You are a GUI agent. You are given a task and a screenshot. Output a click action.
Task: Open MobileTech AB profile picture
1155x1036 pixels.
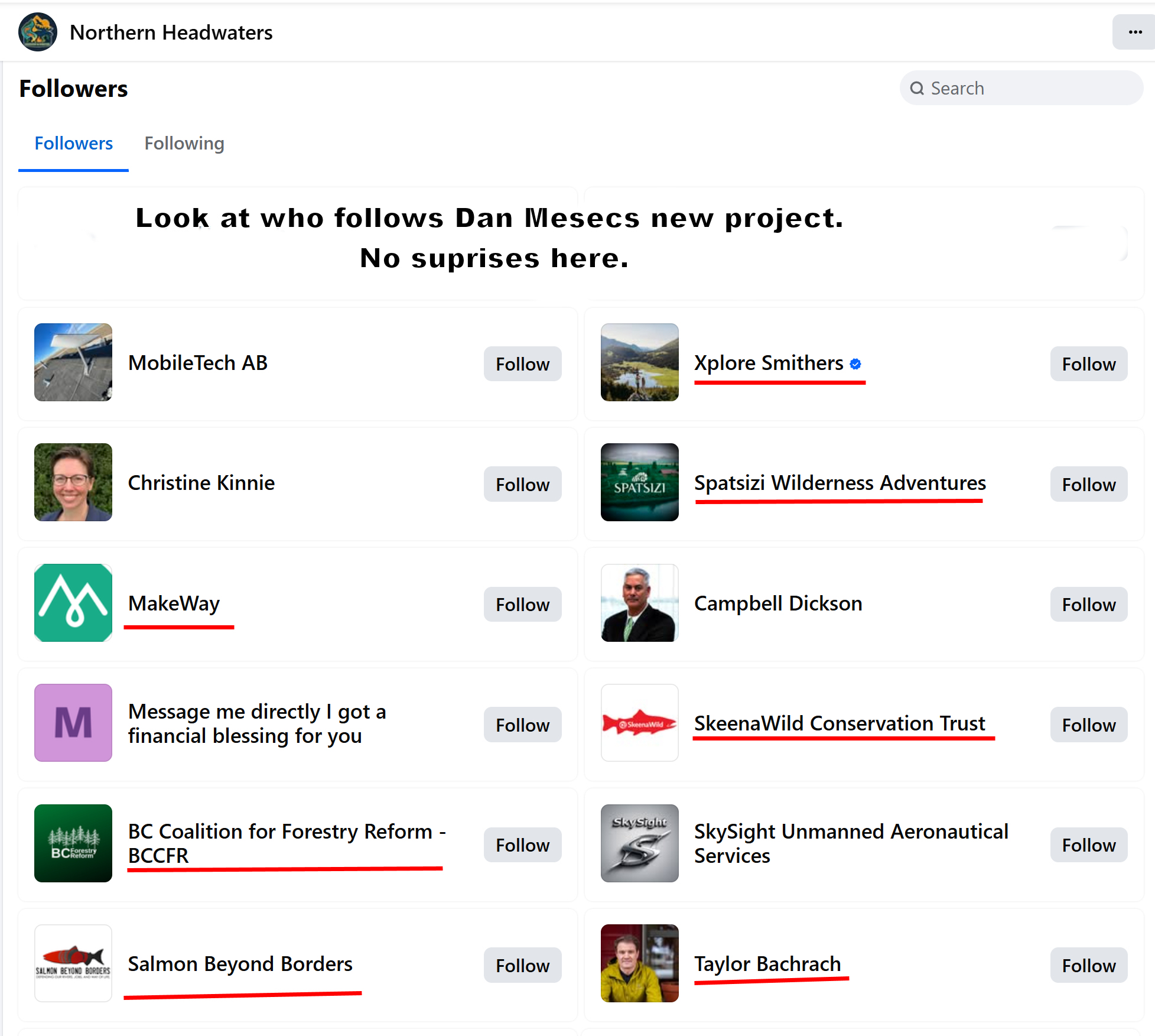click(x=73, y=362)
